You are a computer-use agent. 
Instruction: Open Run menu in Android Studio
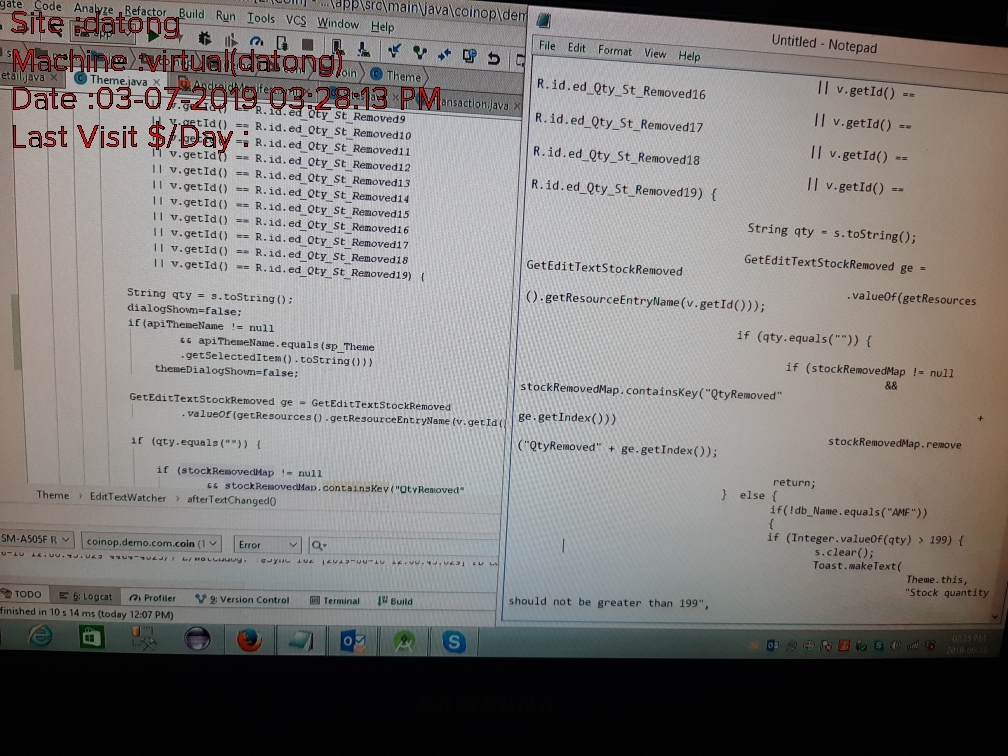point(226,16)
